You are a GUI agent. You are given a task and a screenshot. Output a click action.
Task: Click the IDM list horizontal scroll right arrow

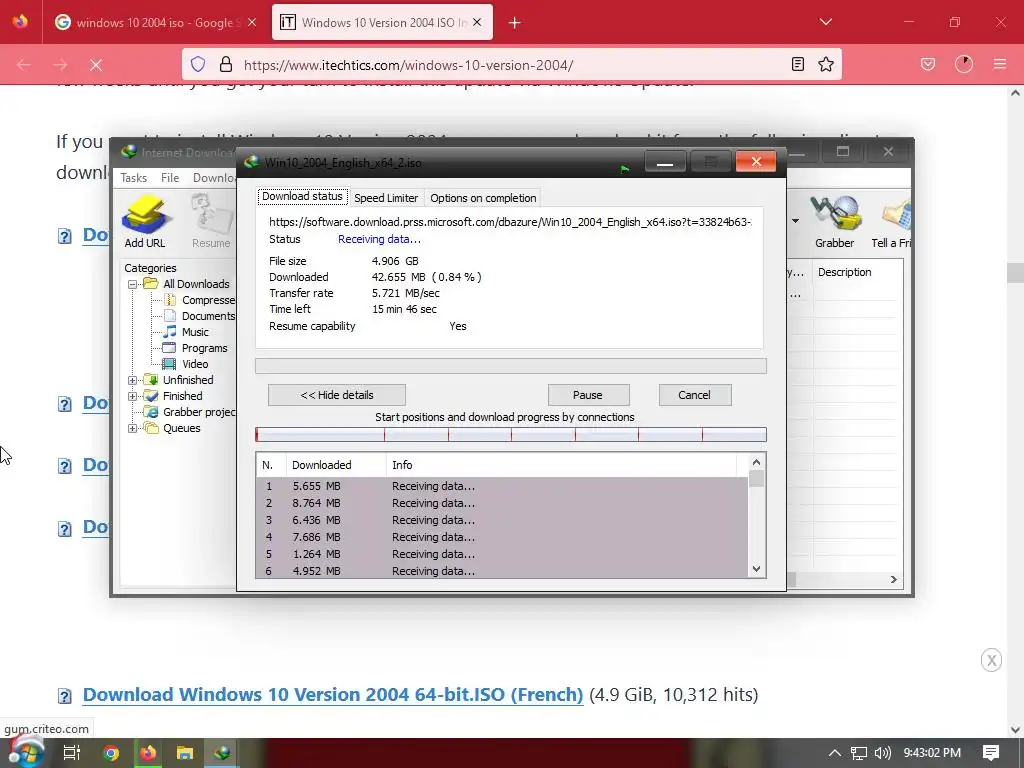tap(893, 579)
